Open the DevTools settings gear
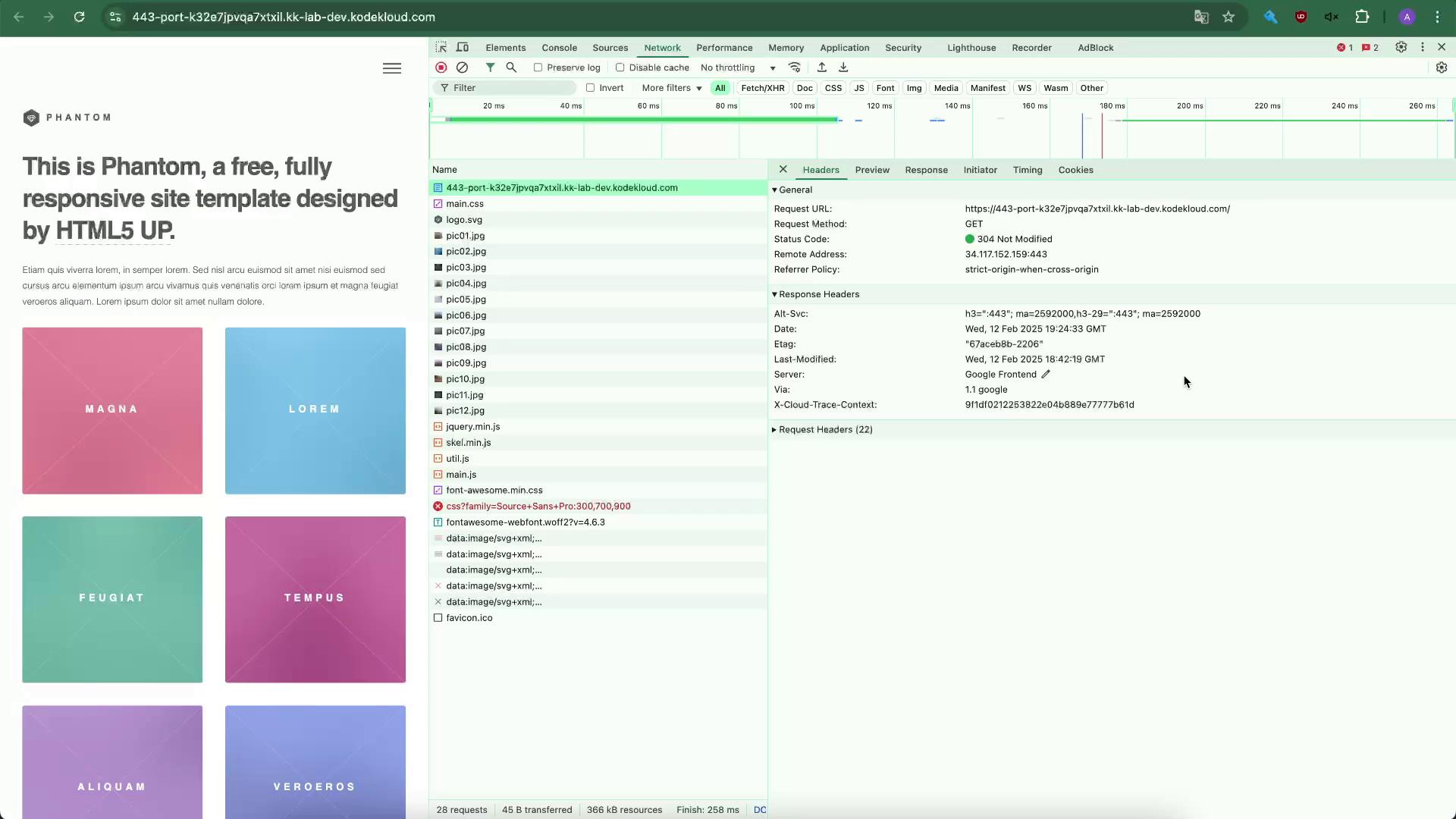1456x819 pixels. pyautogui.click(x=1401, y=47)
